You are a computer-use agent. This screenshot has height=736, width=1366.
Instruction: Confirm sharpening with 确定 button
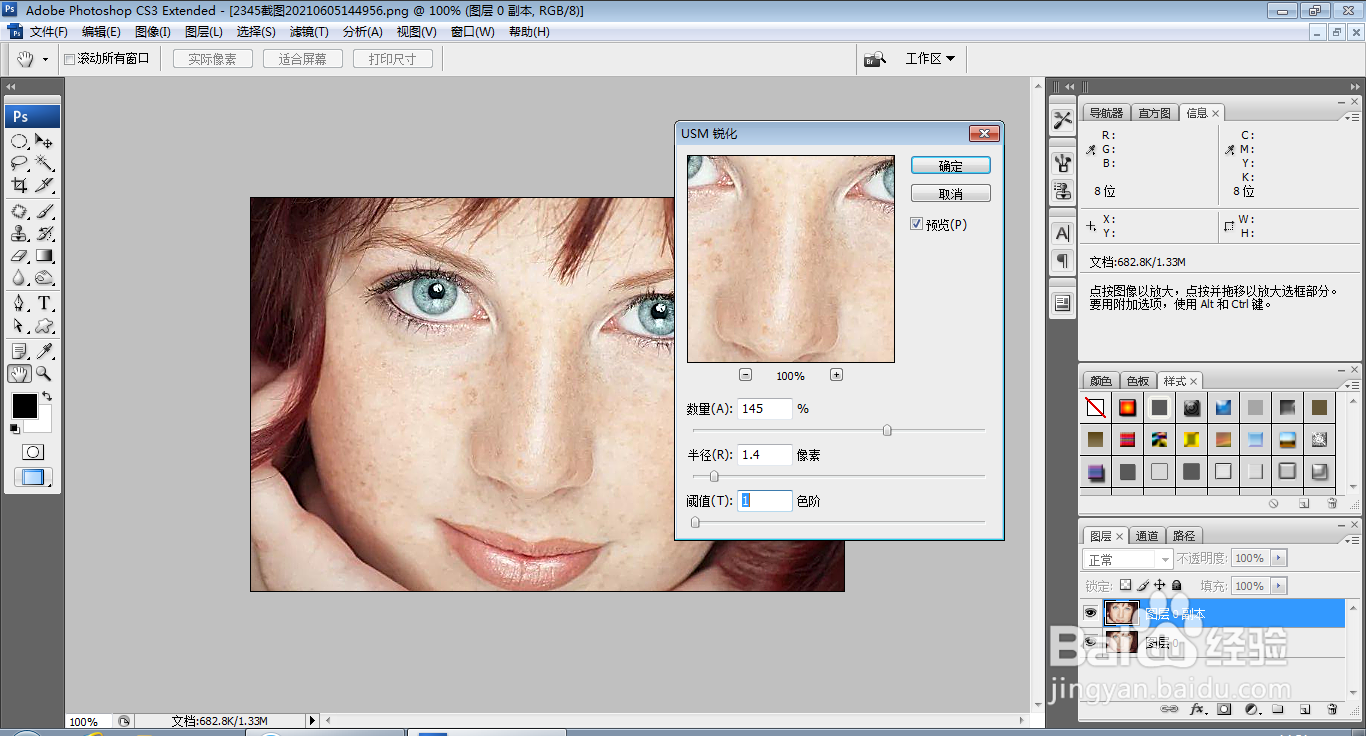coord(951,166)
